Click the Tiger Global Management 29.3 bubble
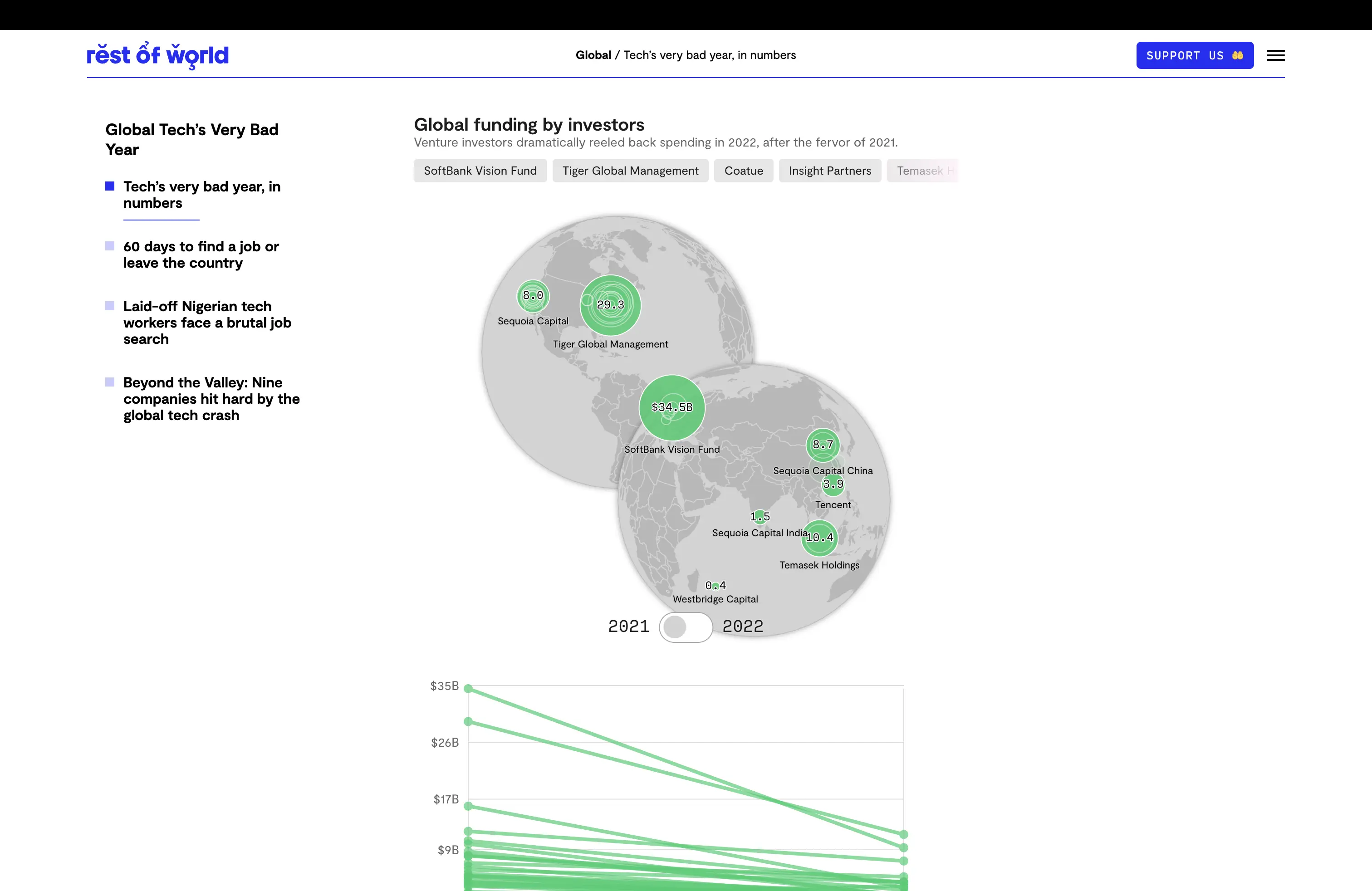1372x891 pixels. tap(611, 305)
